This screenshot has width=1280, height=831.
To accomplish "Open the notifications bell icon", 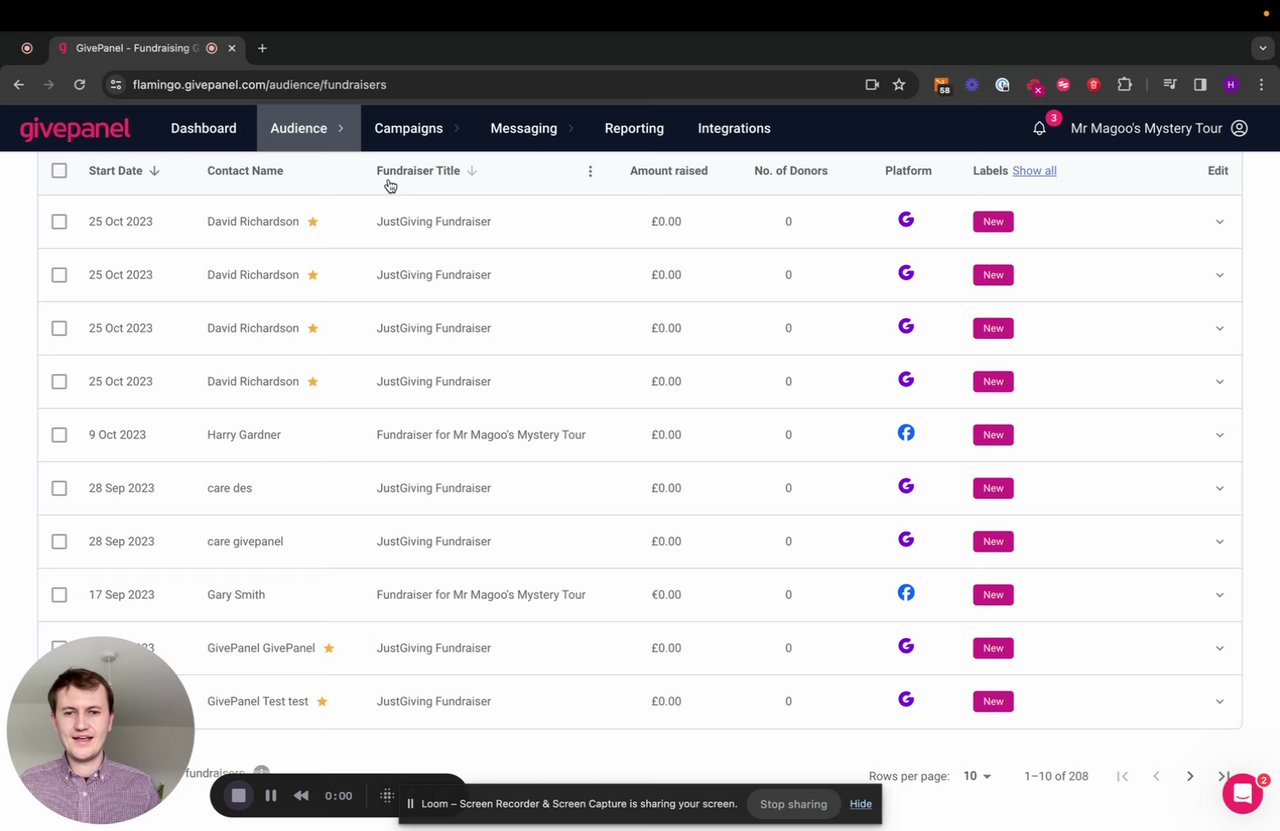I will pos(1039,129).
